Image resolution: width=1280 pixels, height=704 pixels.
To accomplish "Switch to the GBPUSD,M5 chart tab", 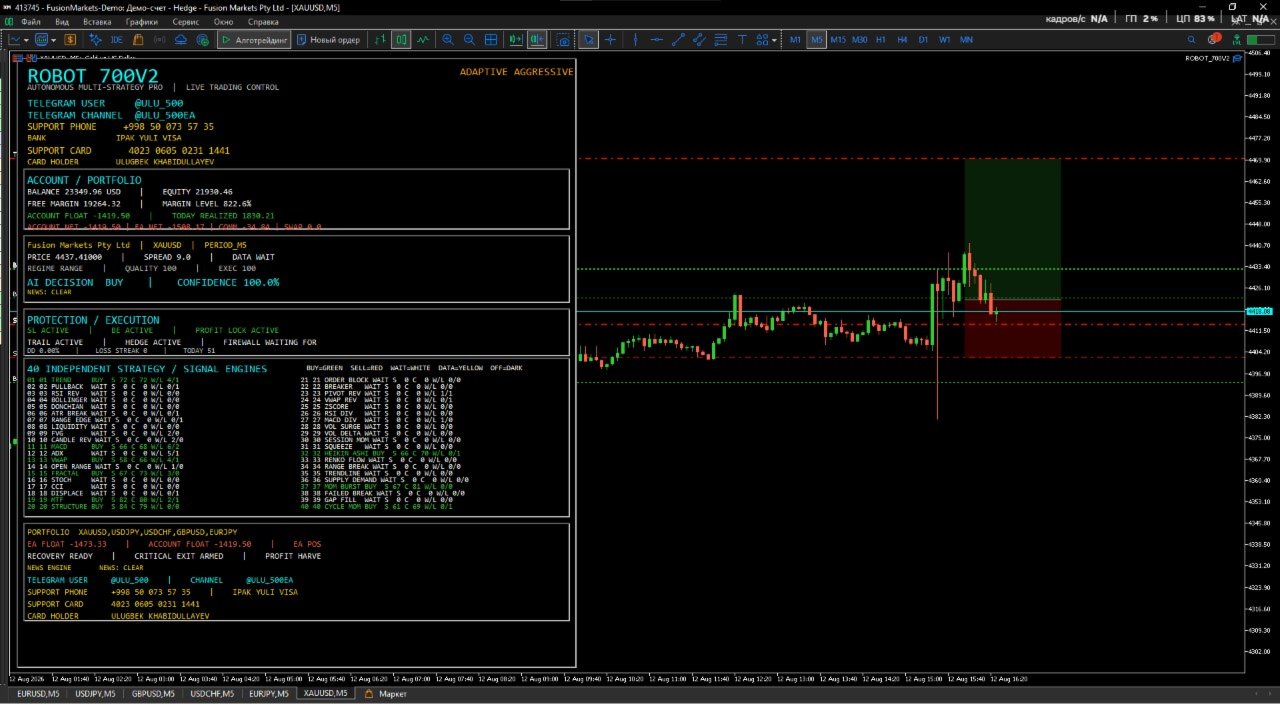I will pyautogui.click(x=153, y=693).
